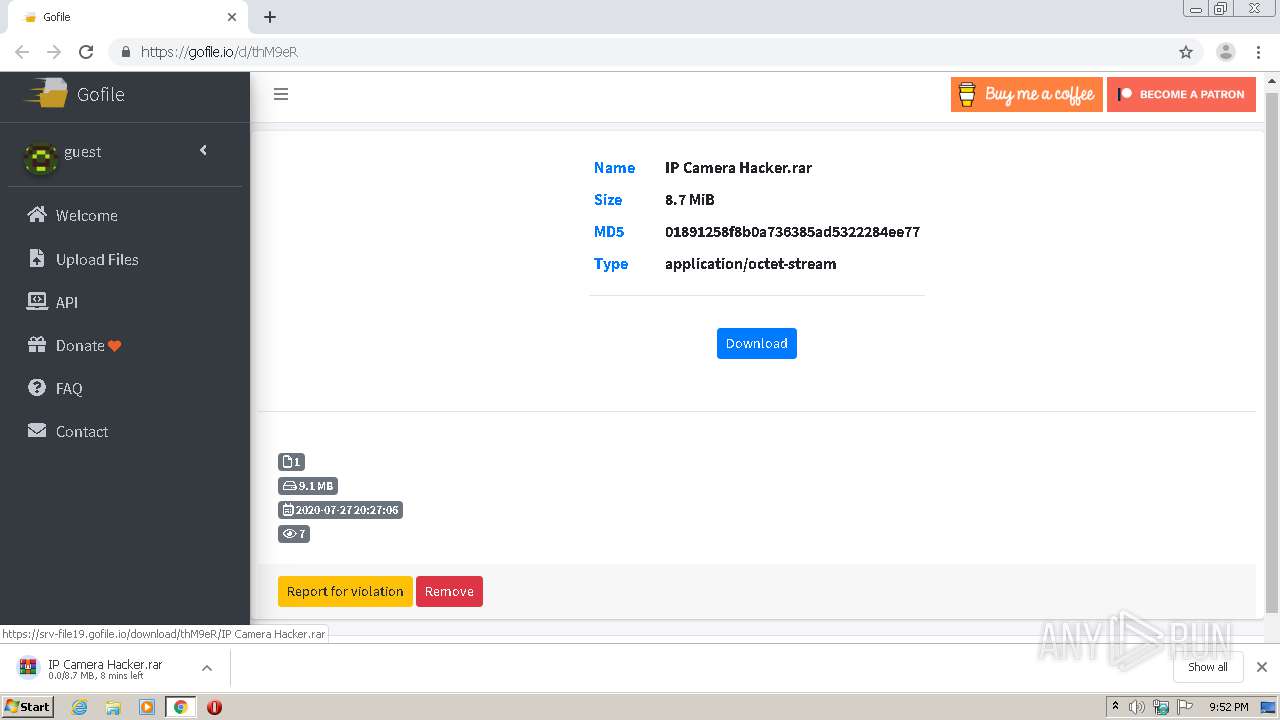Screen dimensions: 1280x720
Task: Click the view count eye badge
Action: tap(294, 534)
